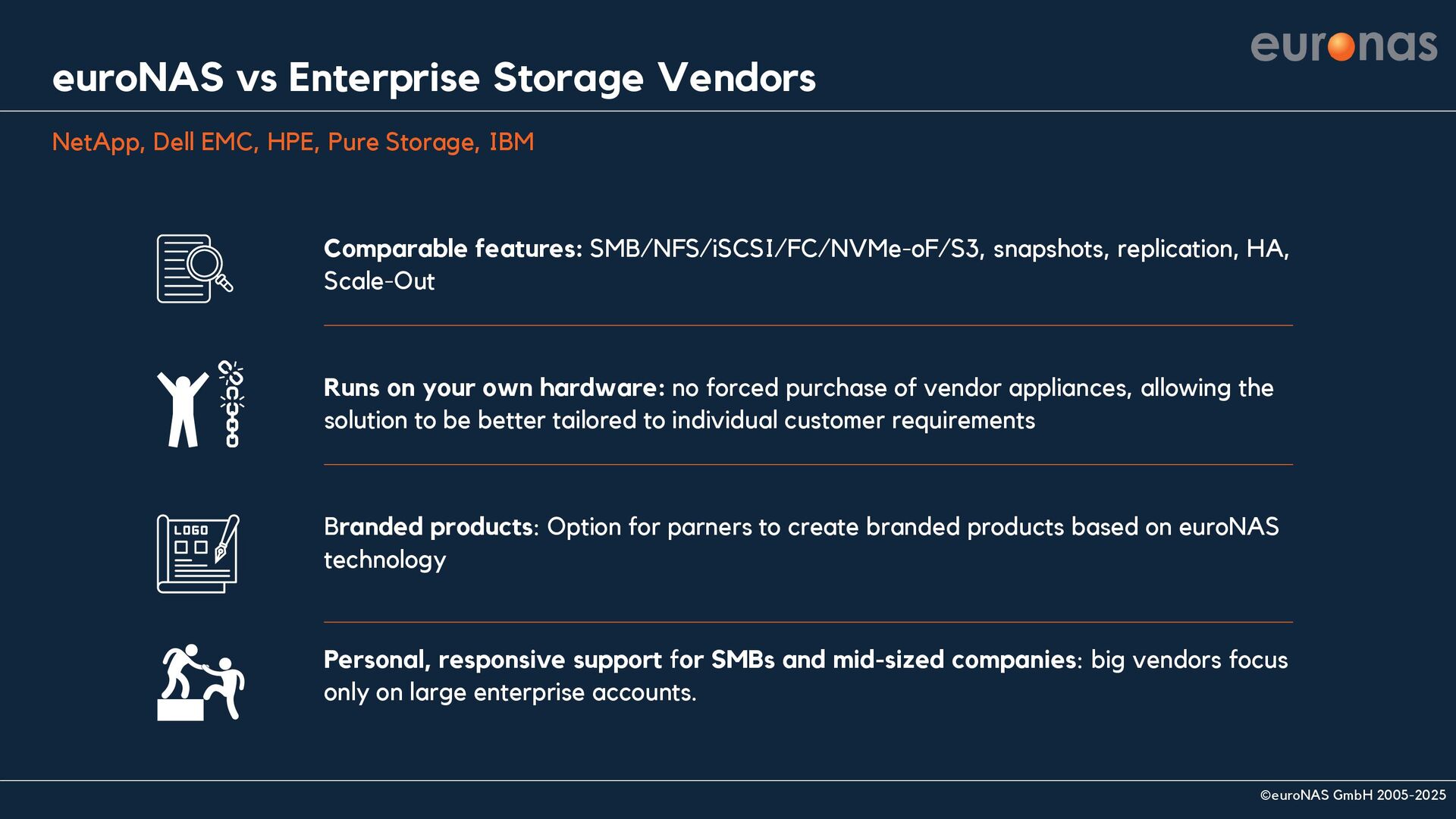
Task: Click the orange vendor list subtitle starting NetApp
Action: click(x=293, y=142)
